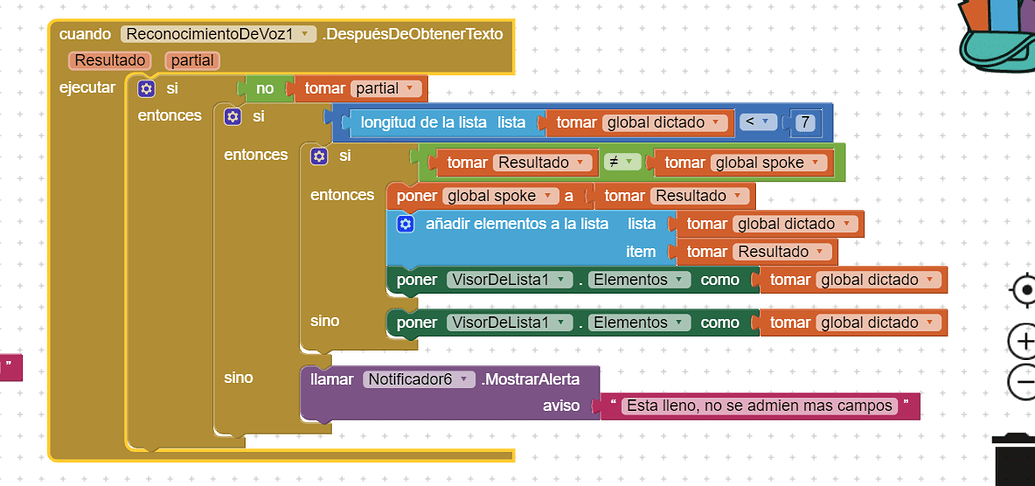This screenshot has width=1035, height=486.
Task: Select the number 7 value field
Action: click(805, 122)
